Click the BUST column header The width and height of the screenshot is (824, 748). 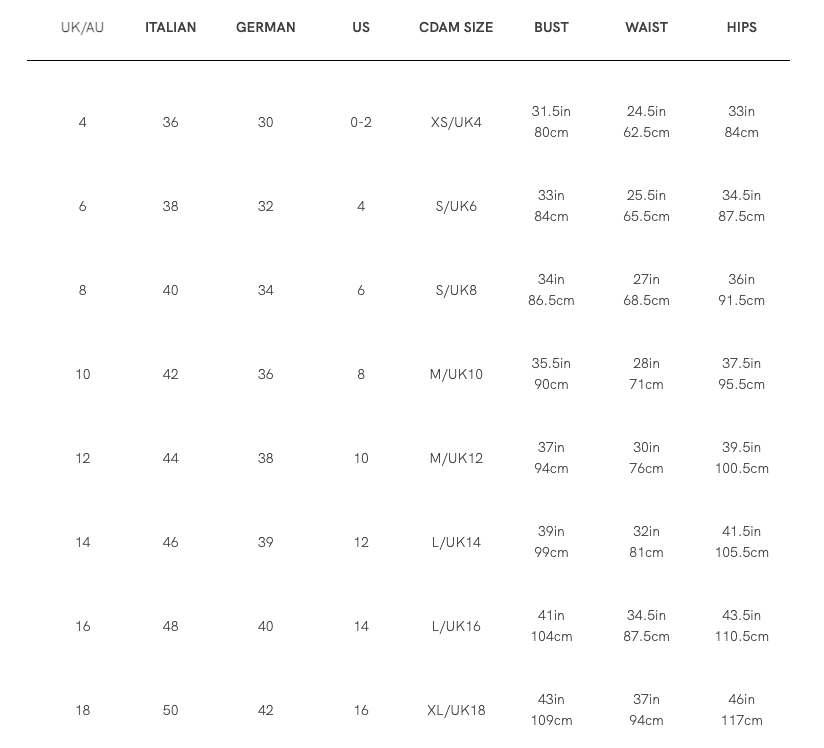551,28
